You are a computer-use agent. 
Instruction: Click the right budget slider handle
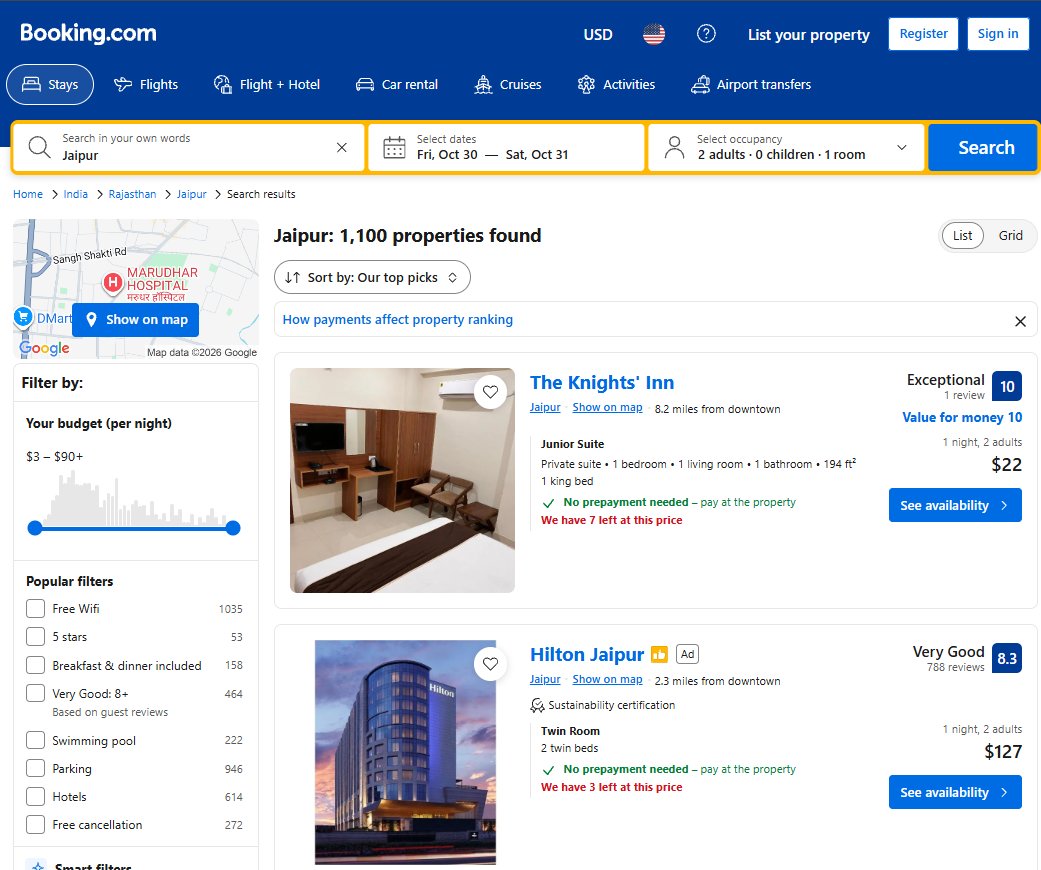pos(233,528)
